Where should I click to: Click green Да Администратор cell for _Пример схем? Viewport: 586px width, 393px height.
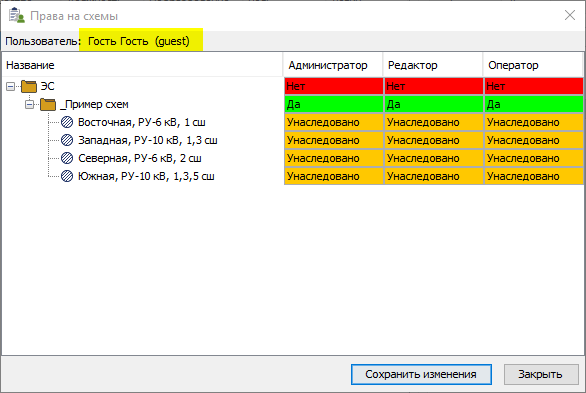[x=334, y=104]
